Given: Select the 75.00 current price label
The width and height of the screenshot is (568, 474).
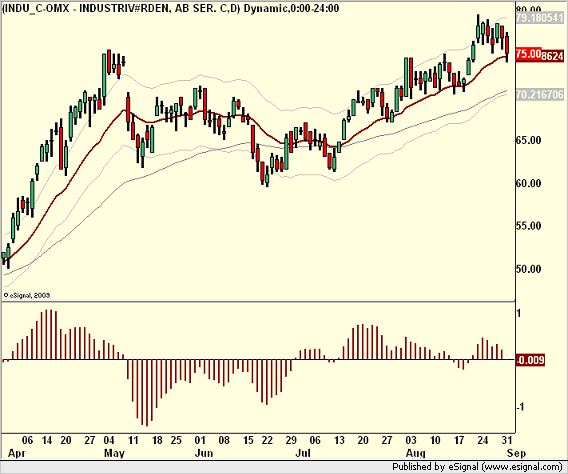Looking at the screenshot, I should tap(529, 54).
